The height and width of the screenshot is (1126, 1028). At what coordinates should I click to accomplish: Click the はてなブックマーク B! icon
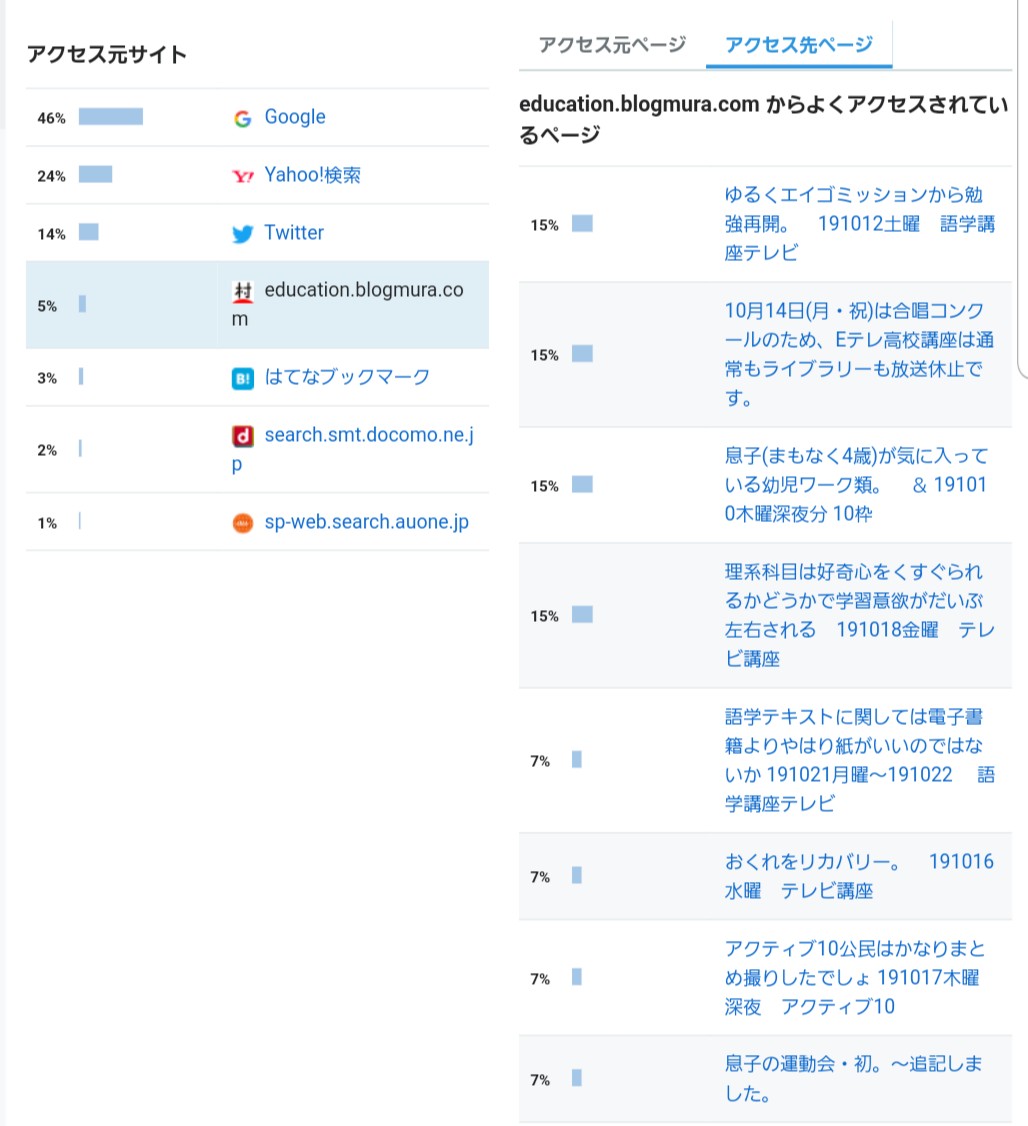[x=241, y=377]
